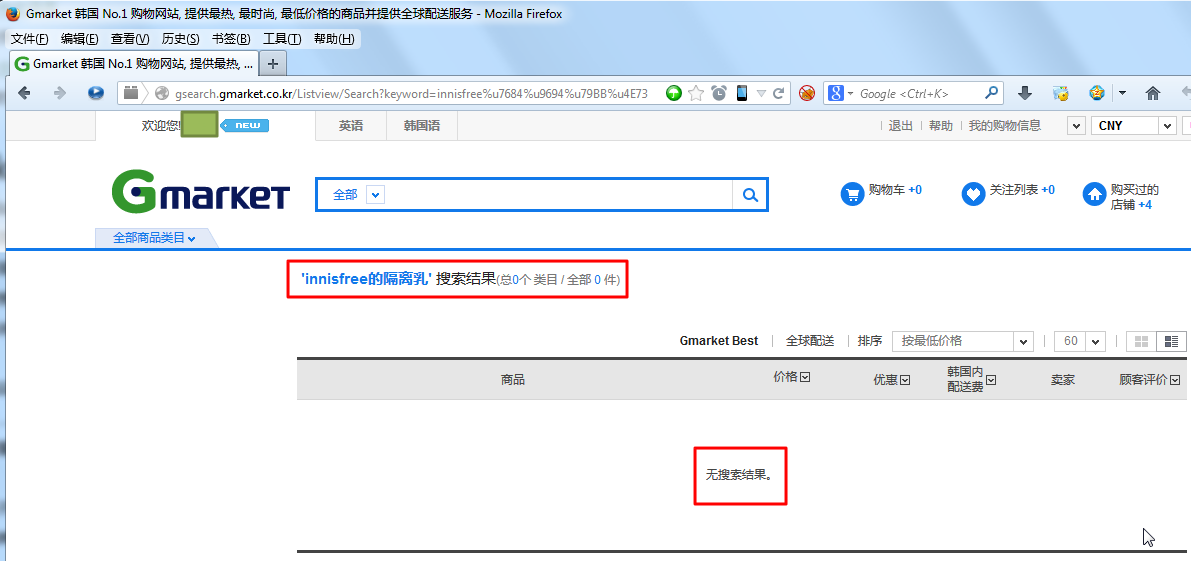
Task: Click the 全球配送 filter link
Action: click(x=810, y=341)
